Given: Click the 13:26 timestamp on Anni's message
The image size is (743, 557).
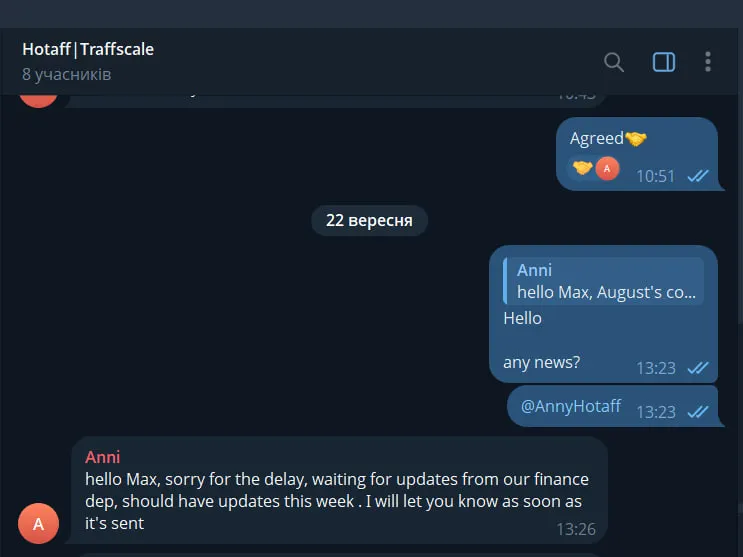Looking at the screenshot, I should pyautogui.click(x=576, y=529).
